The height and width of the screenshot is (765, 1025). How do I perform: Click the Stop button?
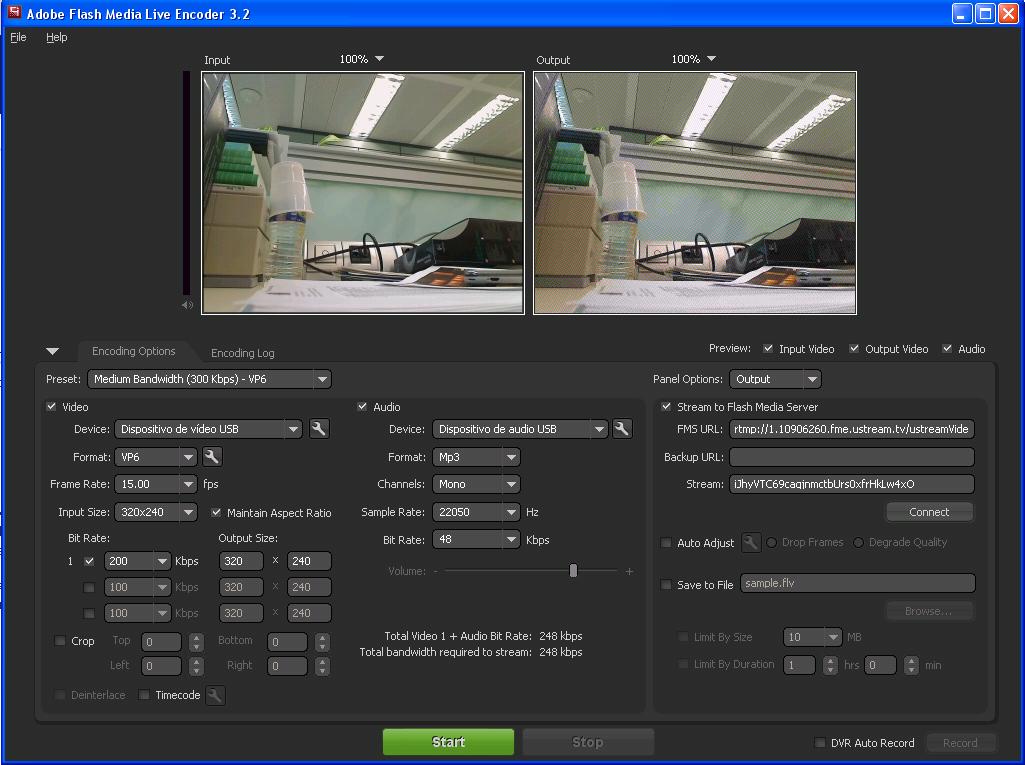(588, 742)
